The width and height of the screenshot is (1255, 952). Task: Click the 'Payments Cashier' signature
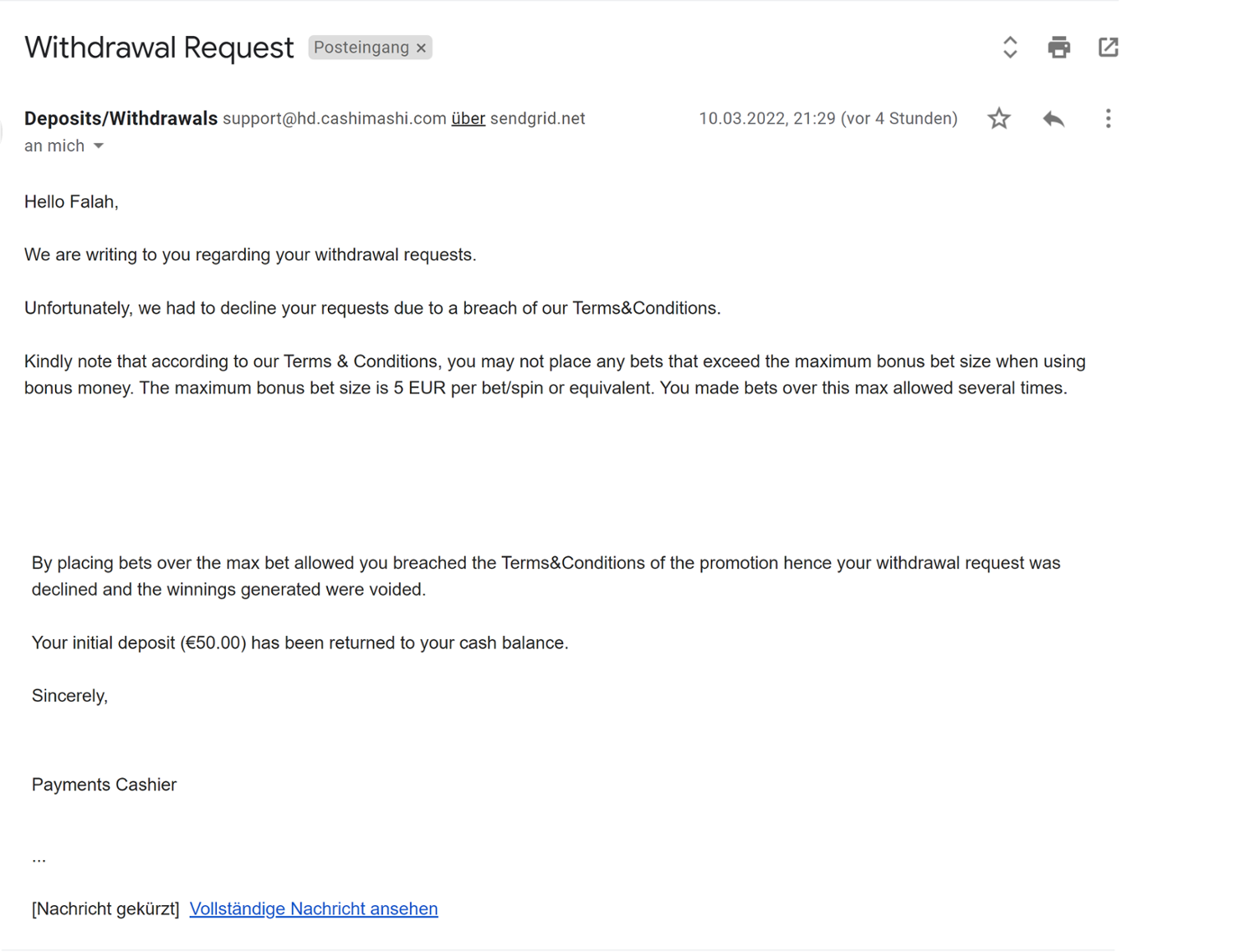[104, 785]
